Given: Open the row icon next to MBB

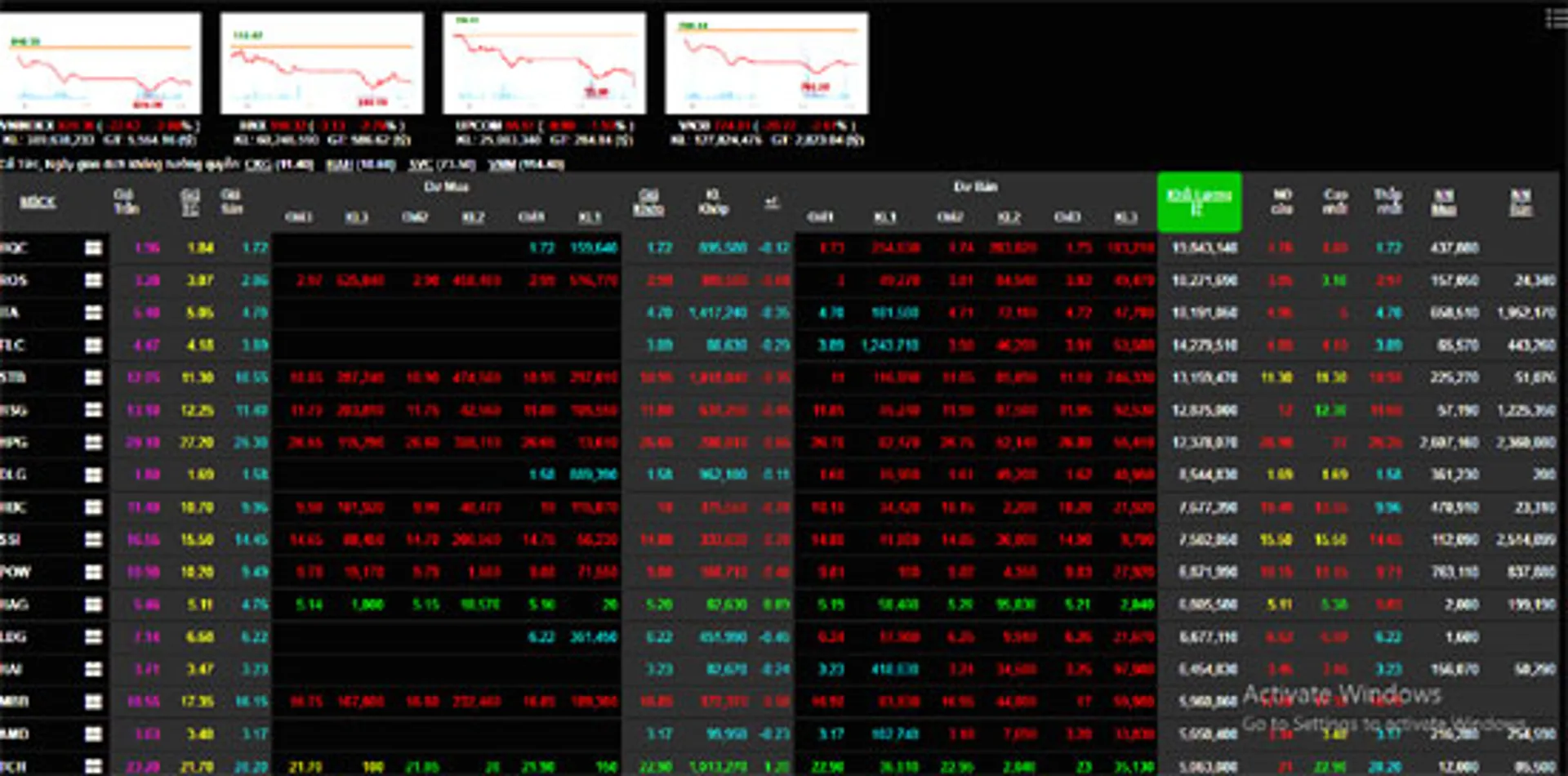Looking at the screenshot, I should click(94, 702).
